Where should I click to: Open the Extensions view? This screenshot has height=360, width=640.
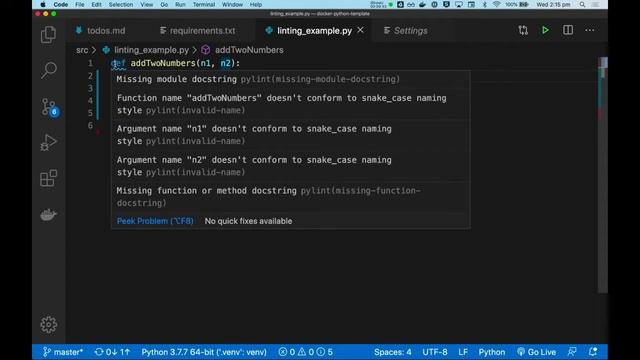pyautogui.click(x=48, y=178)
